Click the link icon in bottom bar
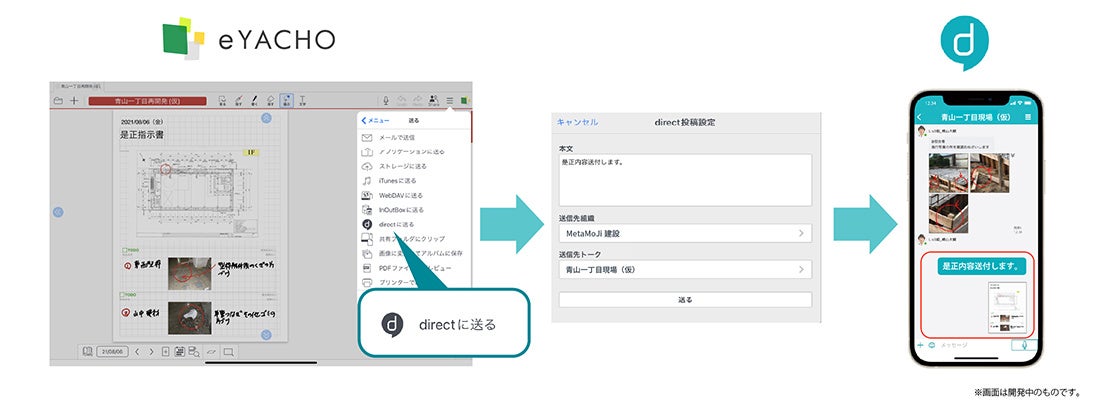Image resolution: width=1100 pixels, height=400 pixels. click(x=210, y=352)
